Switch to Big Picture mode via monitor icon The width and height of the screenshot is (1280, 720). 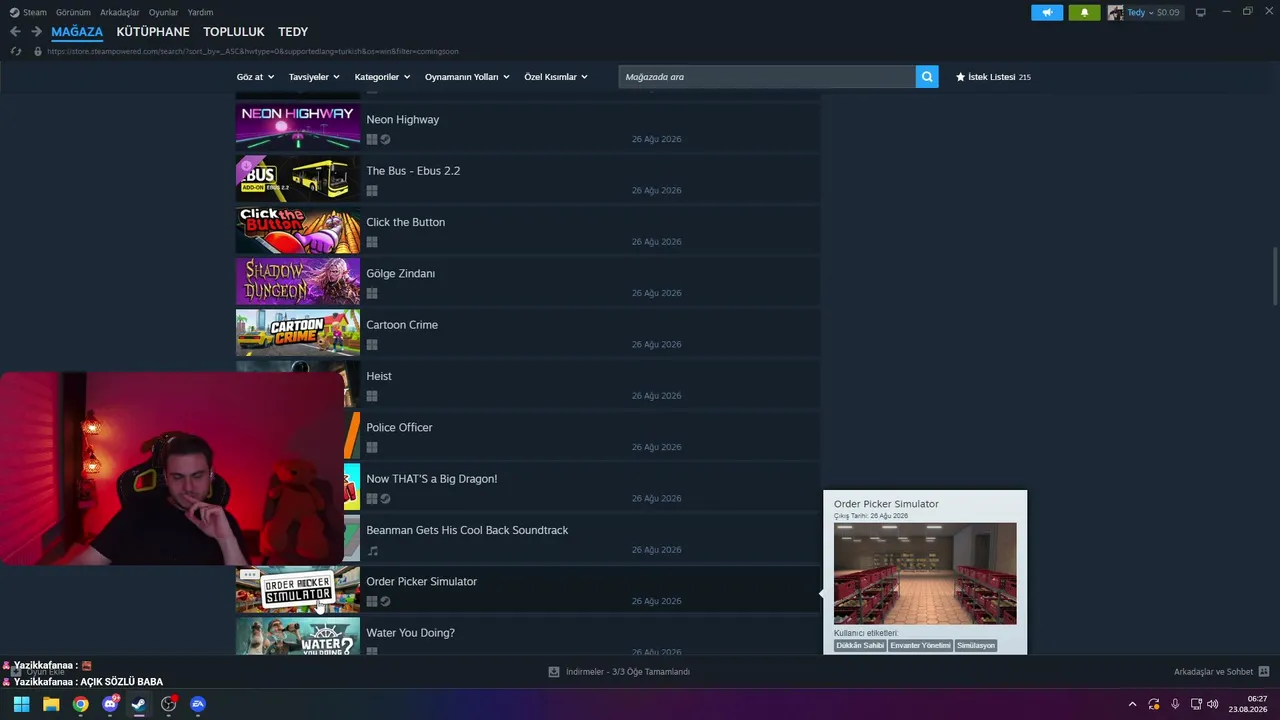(x=1201, y=13)
